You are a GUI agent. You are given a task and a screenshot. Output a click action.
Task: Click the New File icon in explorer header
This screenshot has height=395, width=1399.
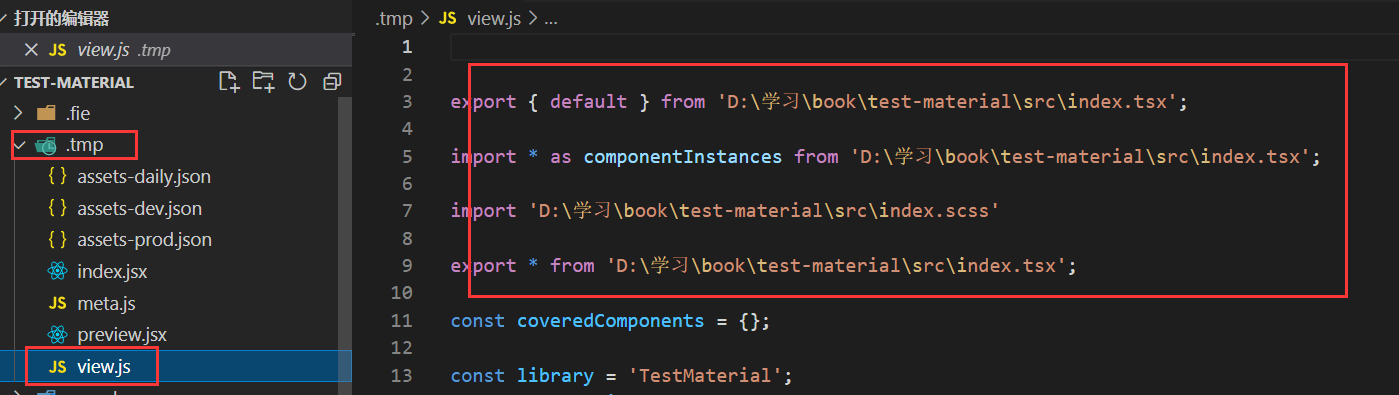[x=229, y=82]
